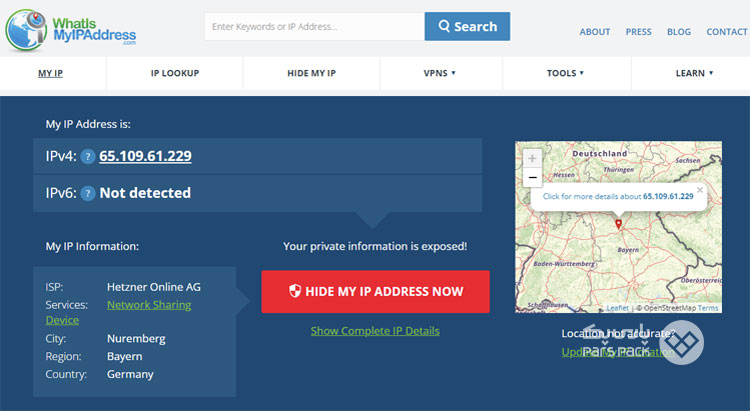Click the Nuremberg city value
Screen dimensions: 750x411
(136, 339)
